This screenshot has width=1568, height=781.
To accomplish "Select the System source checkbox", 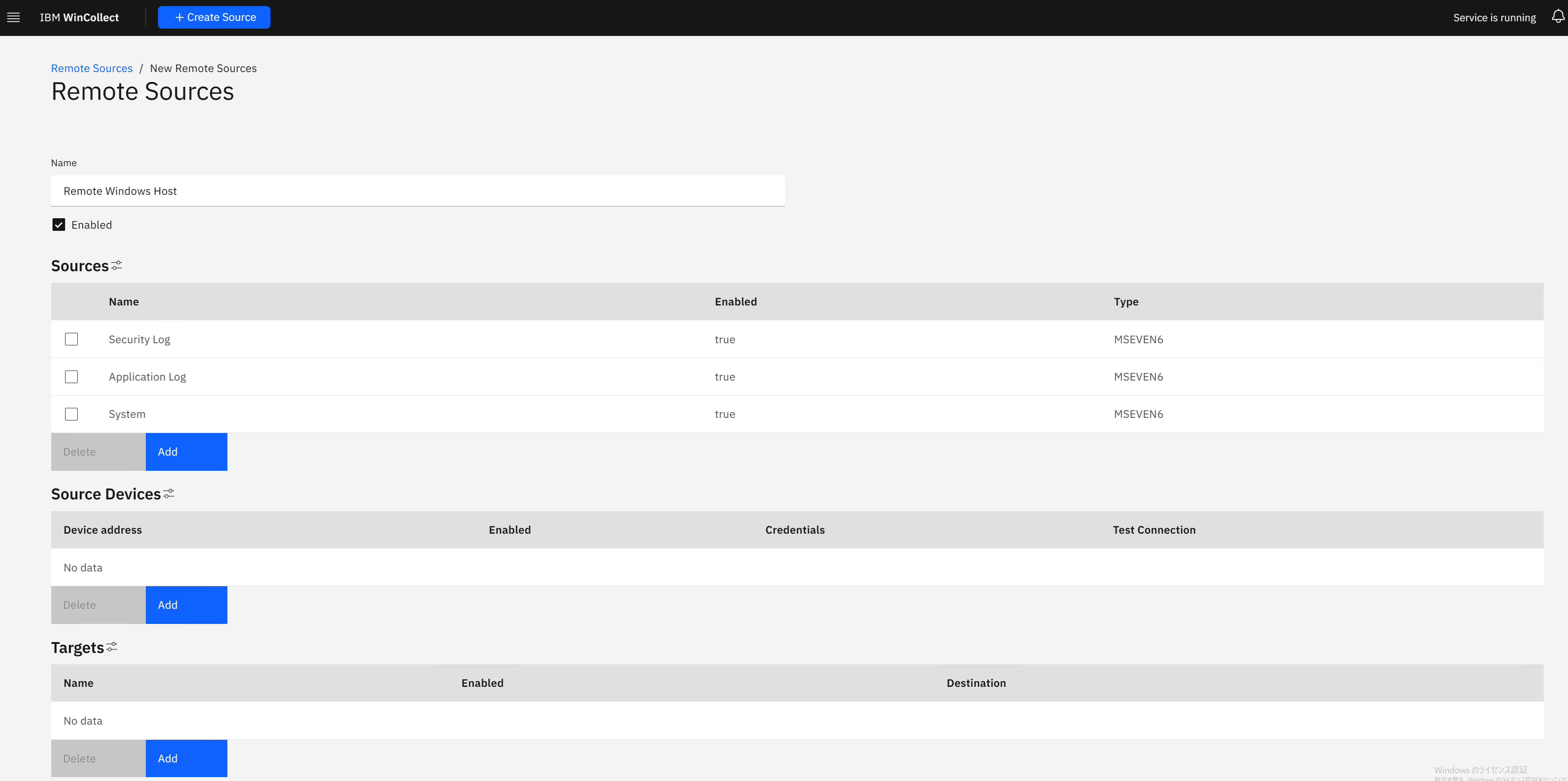I will 71,414.
